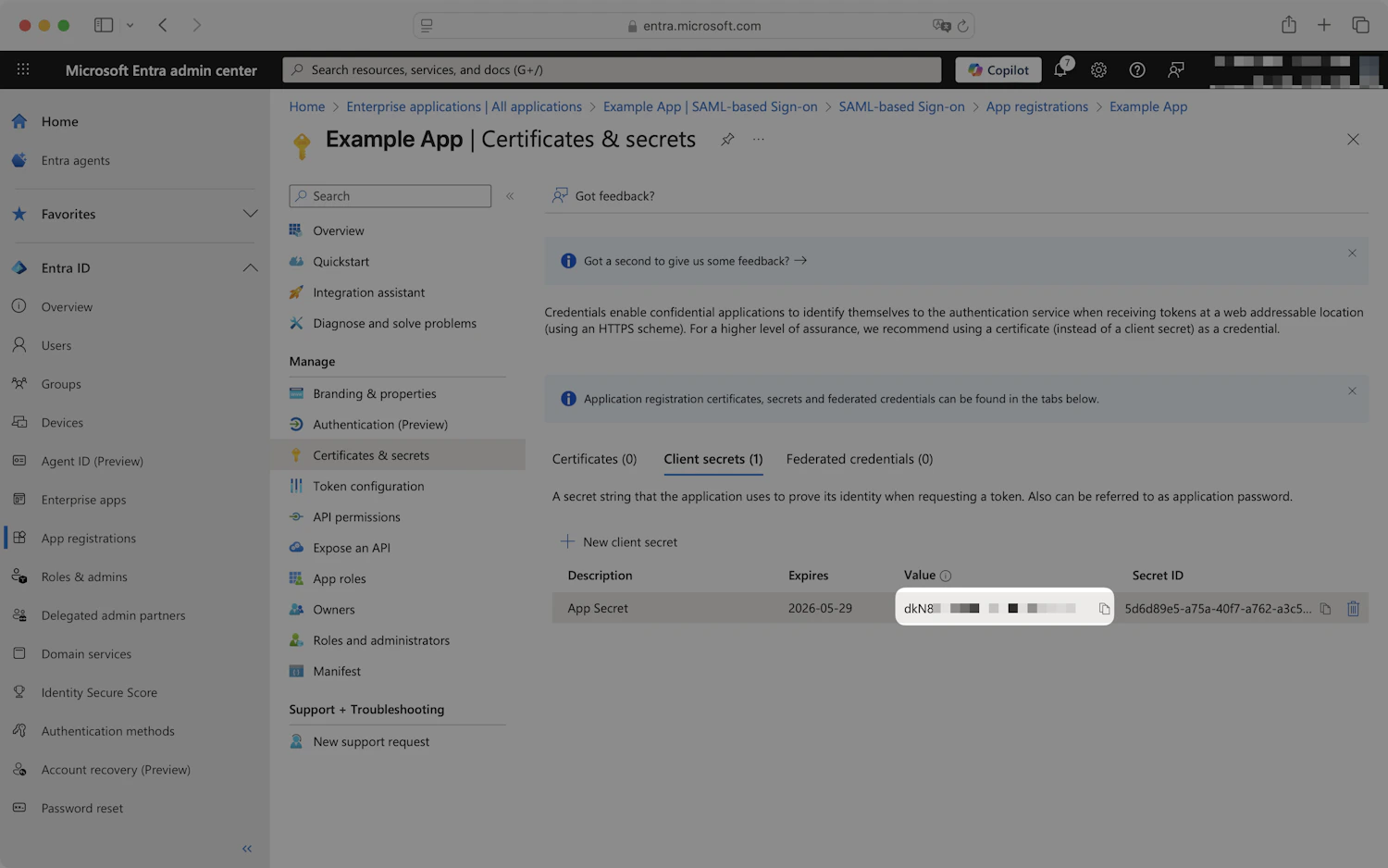The image size is (1388, 868).
Task: Switch to the Certificates (0) tab
Action: (594, 459)
